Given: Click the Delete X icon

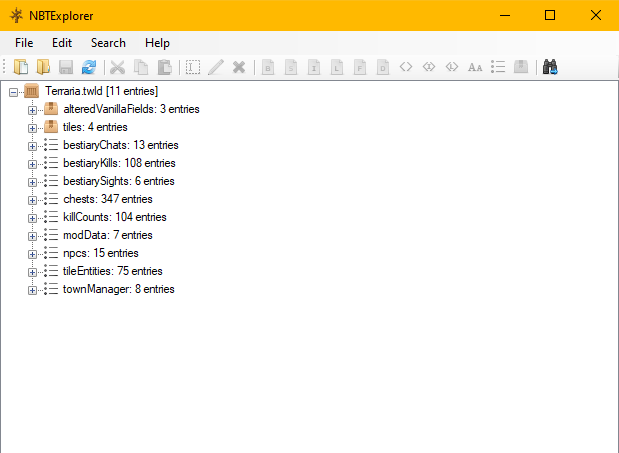Looking at the screenshot, I should pos(239,67).
